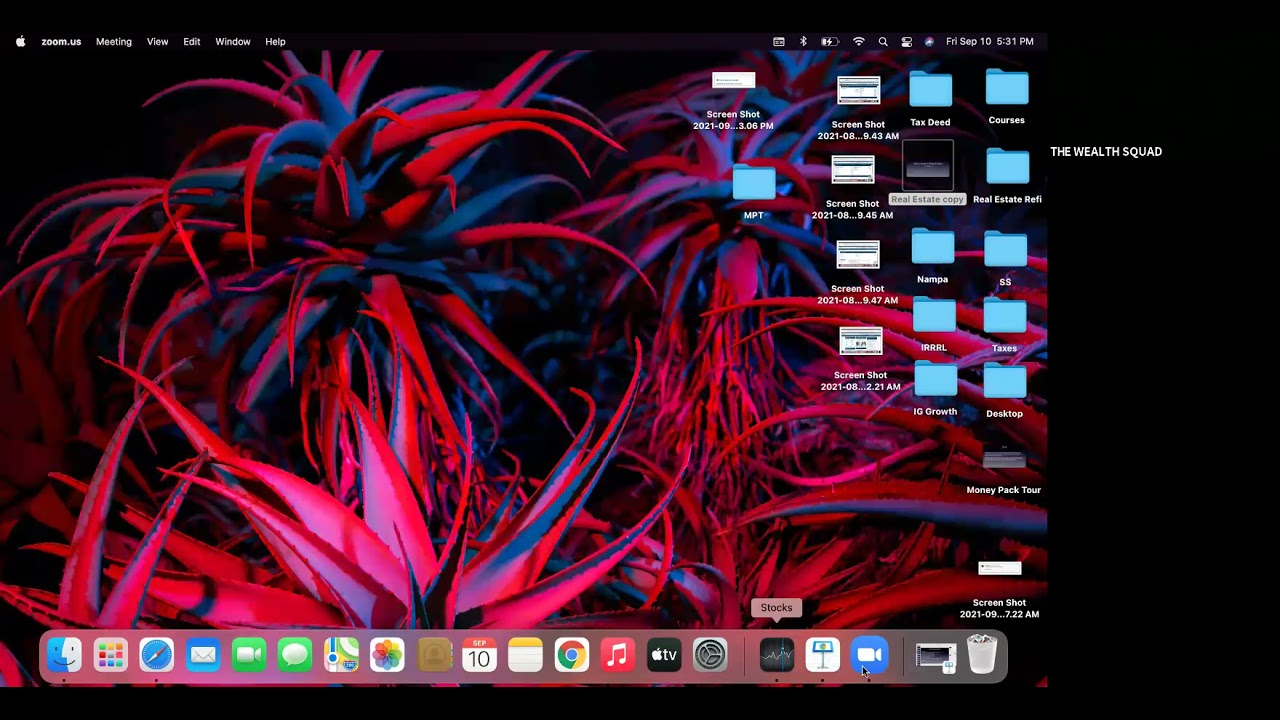Select the Real Estate copy file

[927, 172]
